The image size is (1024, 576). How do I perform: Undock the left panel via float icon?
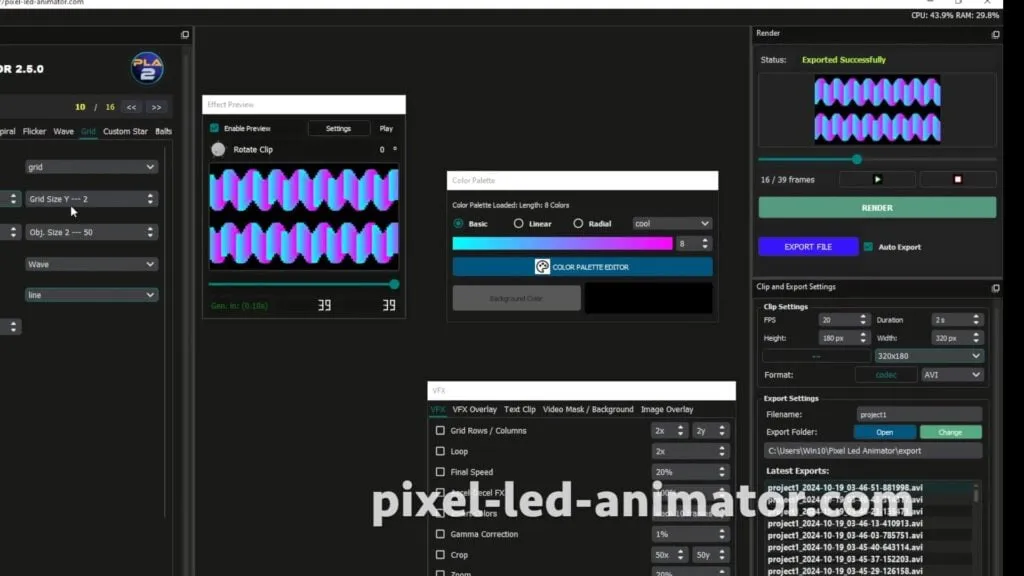185,35
